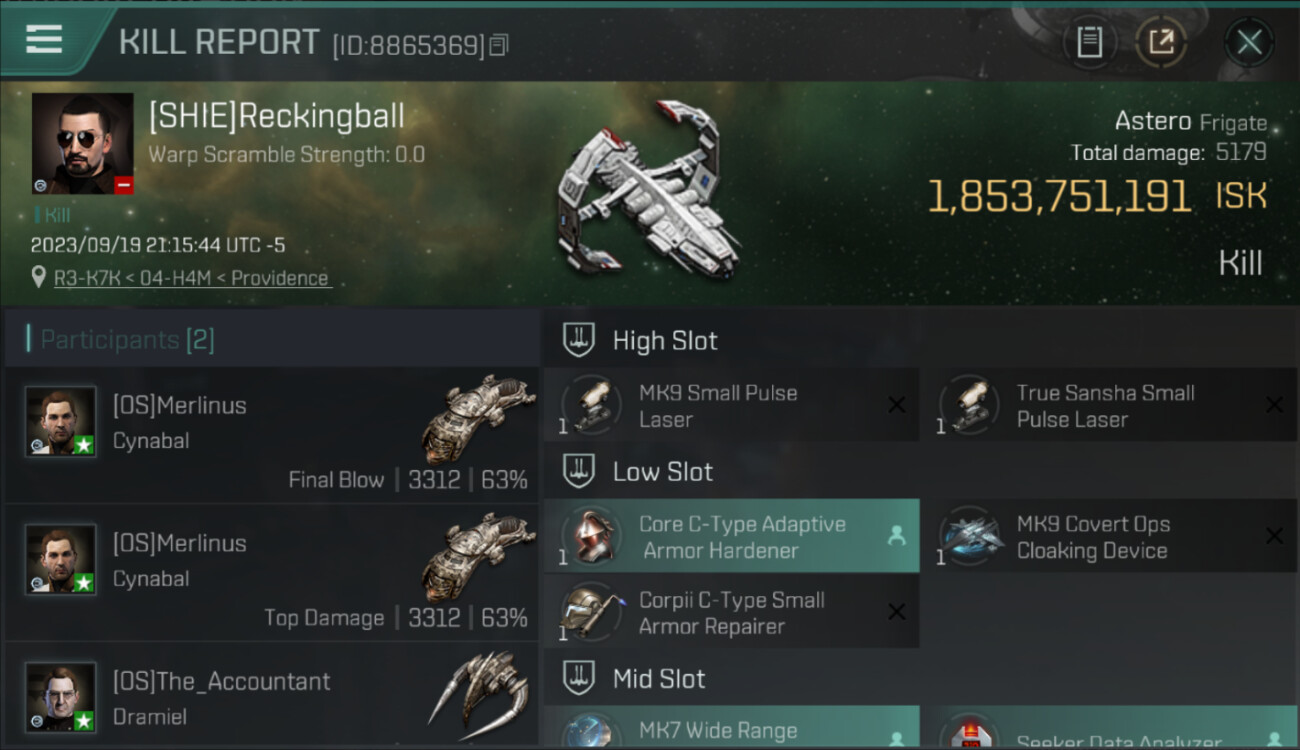Image resolution: width=1300 pixels, height=750 pixels.
Task: Copy the kill report ID
Action: 499,45
